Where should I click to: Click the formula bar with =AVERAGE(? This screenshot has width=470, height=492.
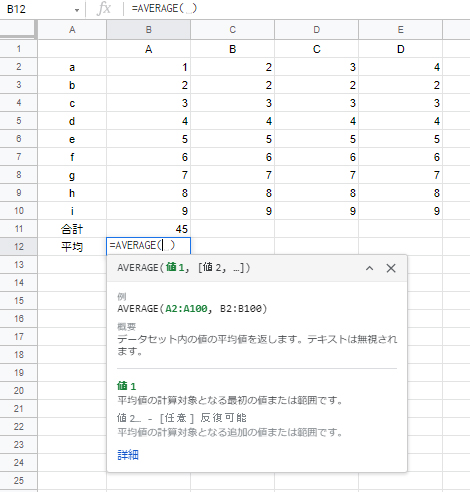tap(297, 9)
